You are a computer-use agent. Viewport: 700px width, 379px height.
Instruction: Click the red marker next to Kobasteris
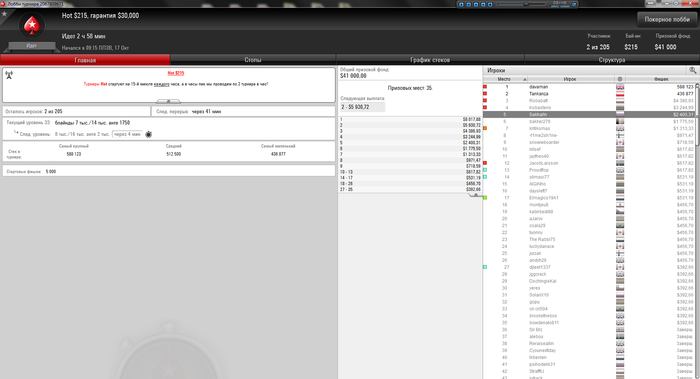[485, 108]
